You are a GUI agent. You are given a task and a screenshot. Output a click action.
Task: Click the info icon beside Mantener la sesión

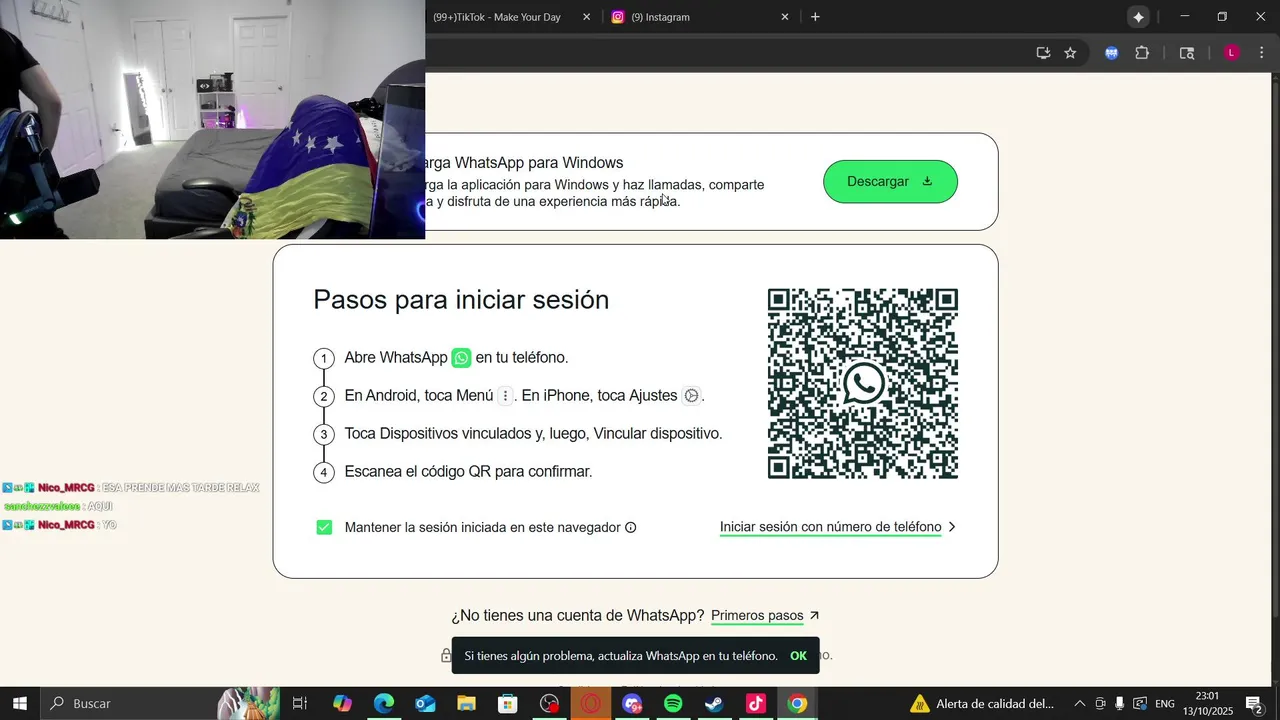point(630,527)
